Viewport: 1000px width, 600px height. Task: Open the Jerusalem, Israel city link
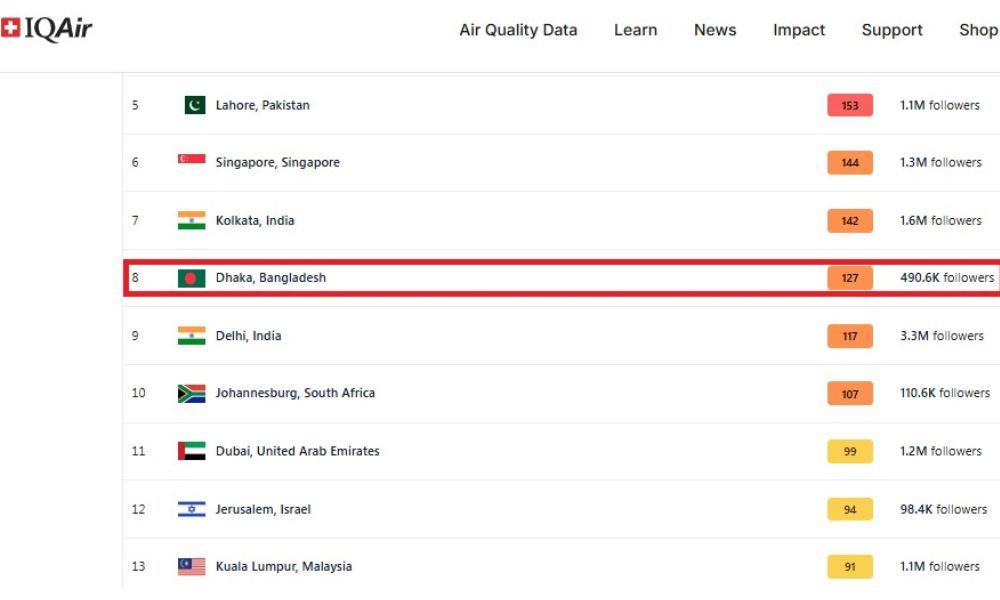click(263, 509)
